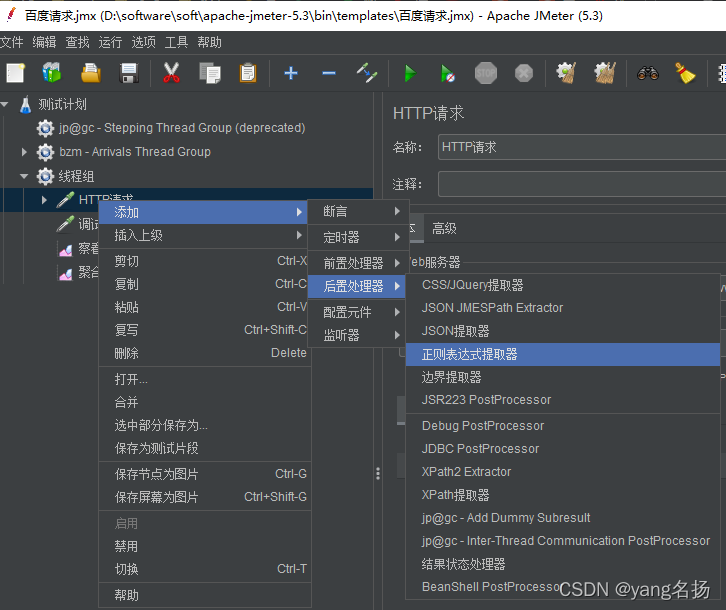Click the New test plan icon
726x610 pixels.
15,73
